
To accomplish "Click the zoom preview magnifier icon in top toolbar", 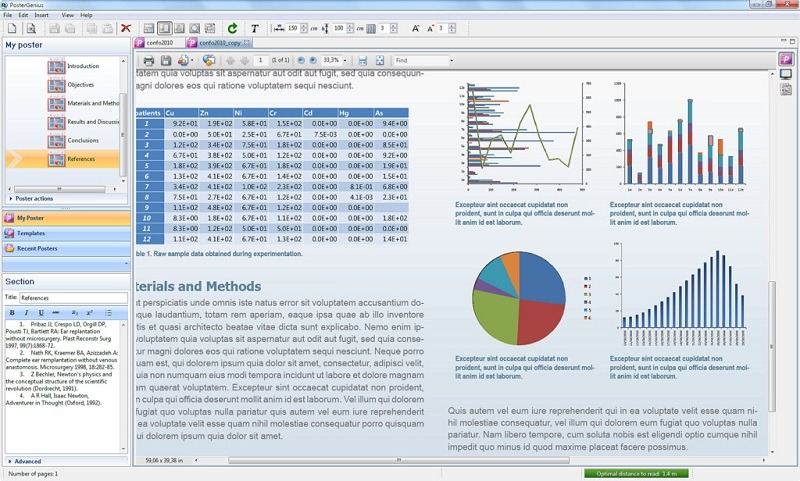I will (194, 29).
